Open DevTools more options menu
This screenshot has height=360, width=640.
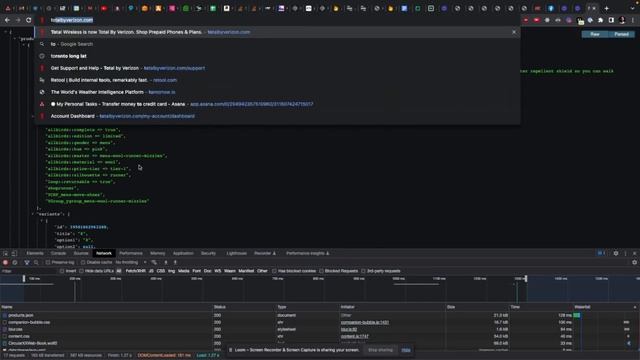(625, 253)
